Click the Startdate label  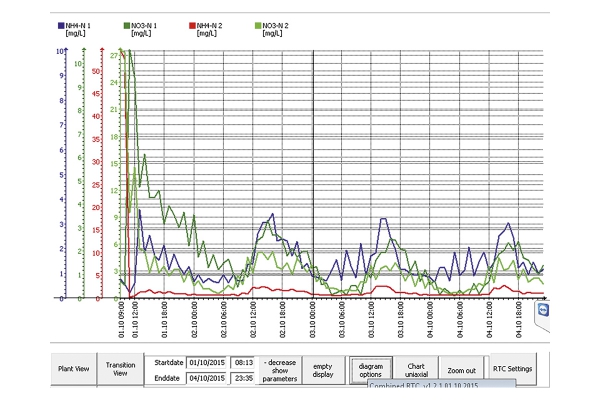pyautogui.click(x=169, y=362)
